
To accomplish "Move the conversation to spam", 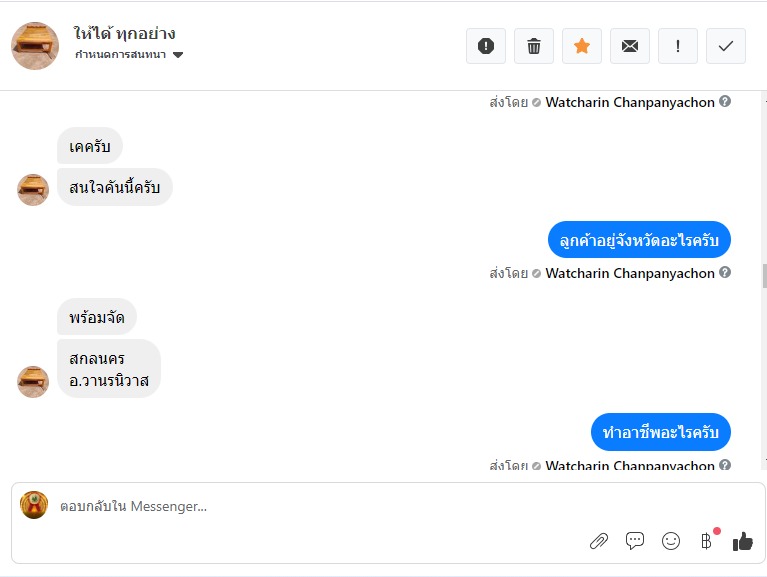I will [x=486, y=46].
